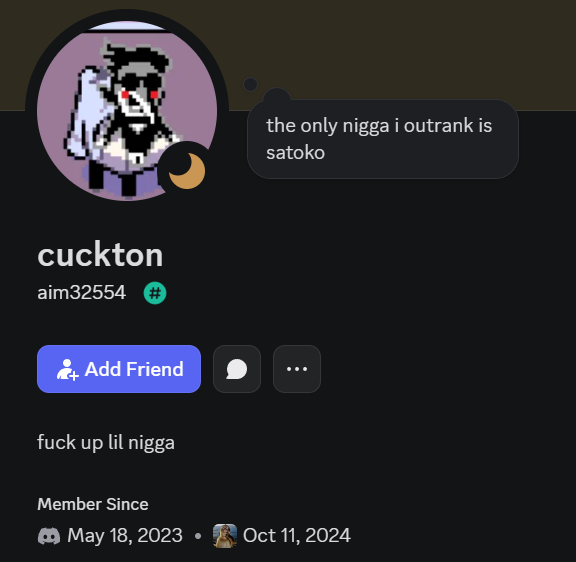Open the pixel-art profile avatar
The width and height of the screenshot is (576, 562).
[x=127, y=111]
